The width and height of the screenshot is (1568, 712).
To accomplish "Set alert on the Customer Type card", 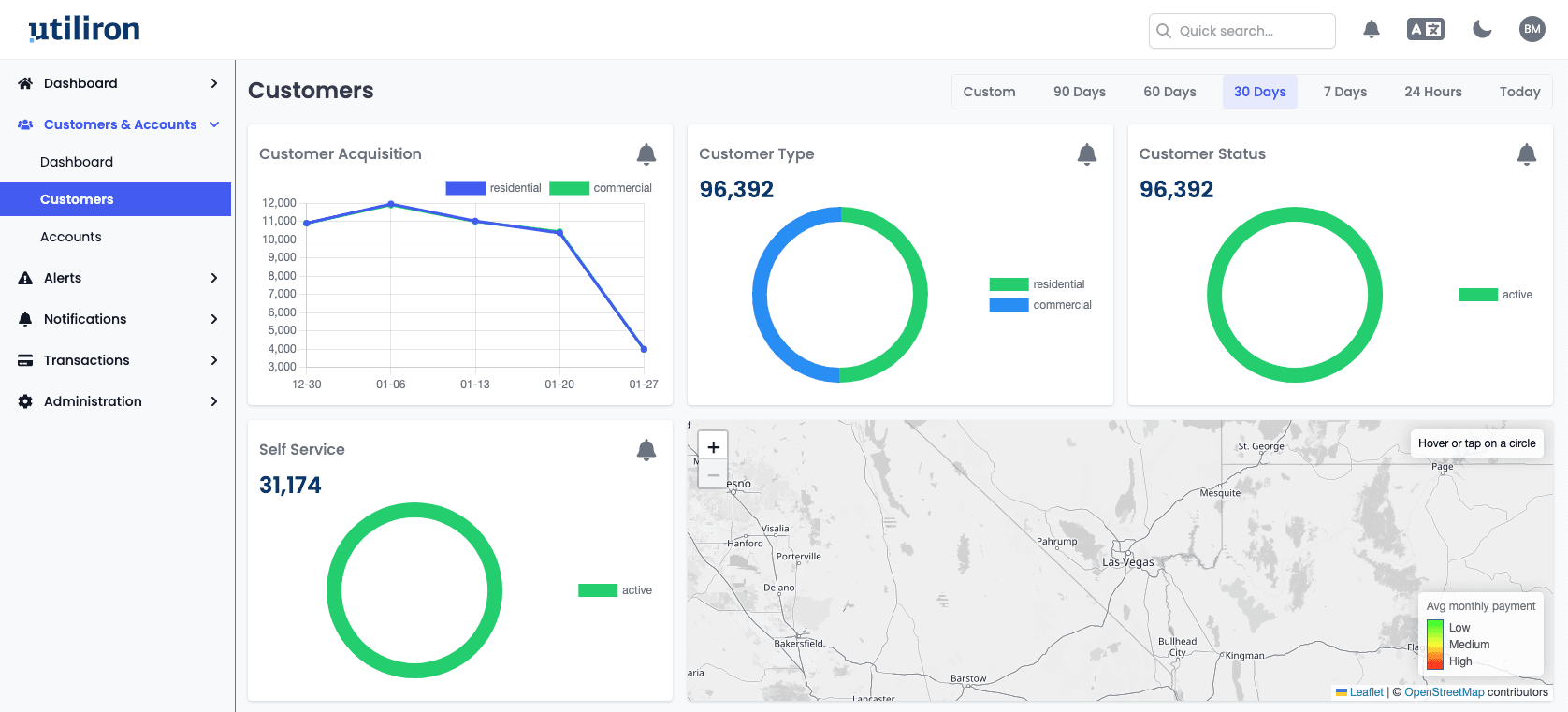I will (1087, 154).
